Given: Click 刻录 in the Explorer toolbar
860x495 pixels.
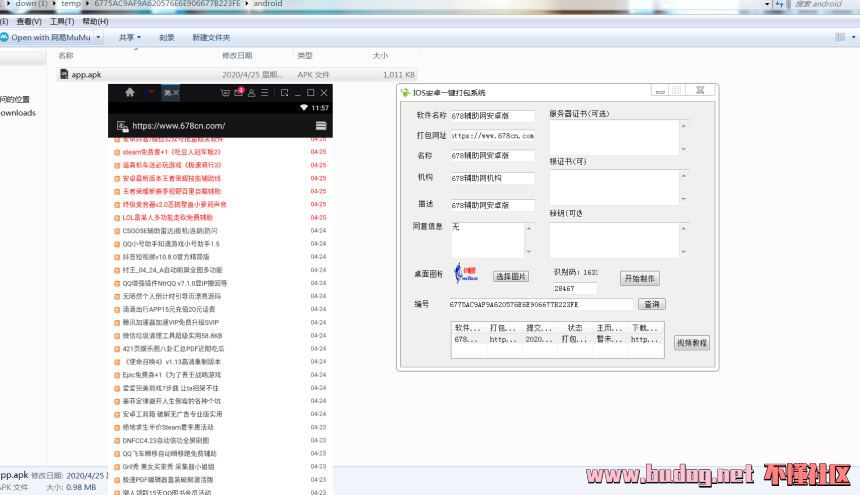Looking at the screenshot, I should (x=167, y=37).
